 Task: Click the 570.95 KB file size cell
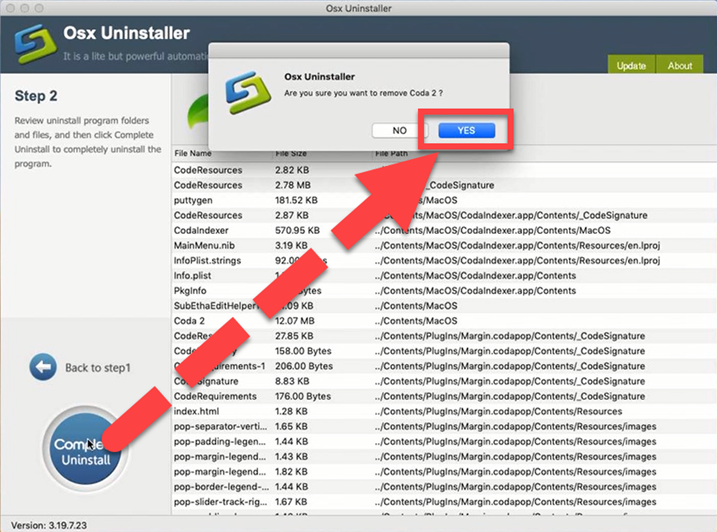tap(297, 230)
